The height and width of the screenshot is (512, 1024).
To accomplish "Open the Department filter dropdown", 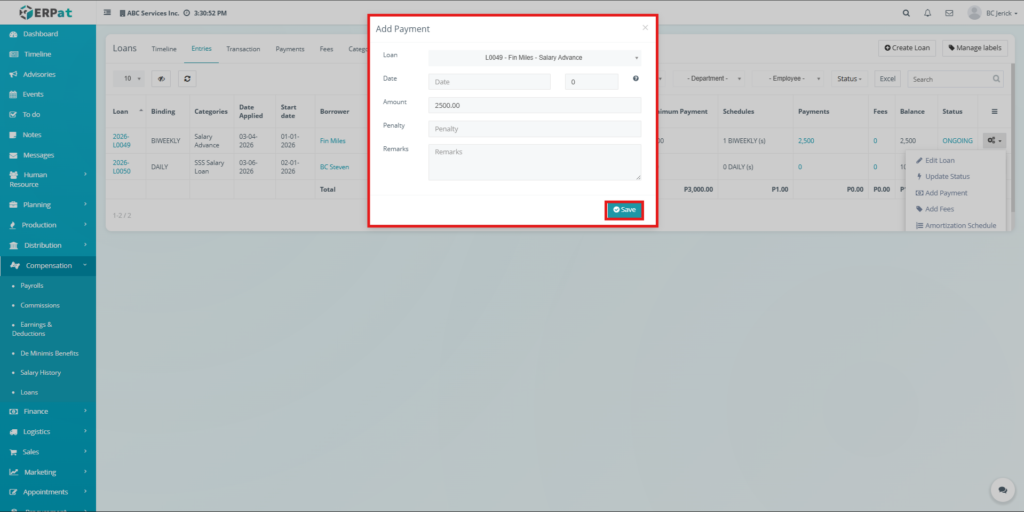I will (x=709, y=78).
